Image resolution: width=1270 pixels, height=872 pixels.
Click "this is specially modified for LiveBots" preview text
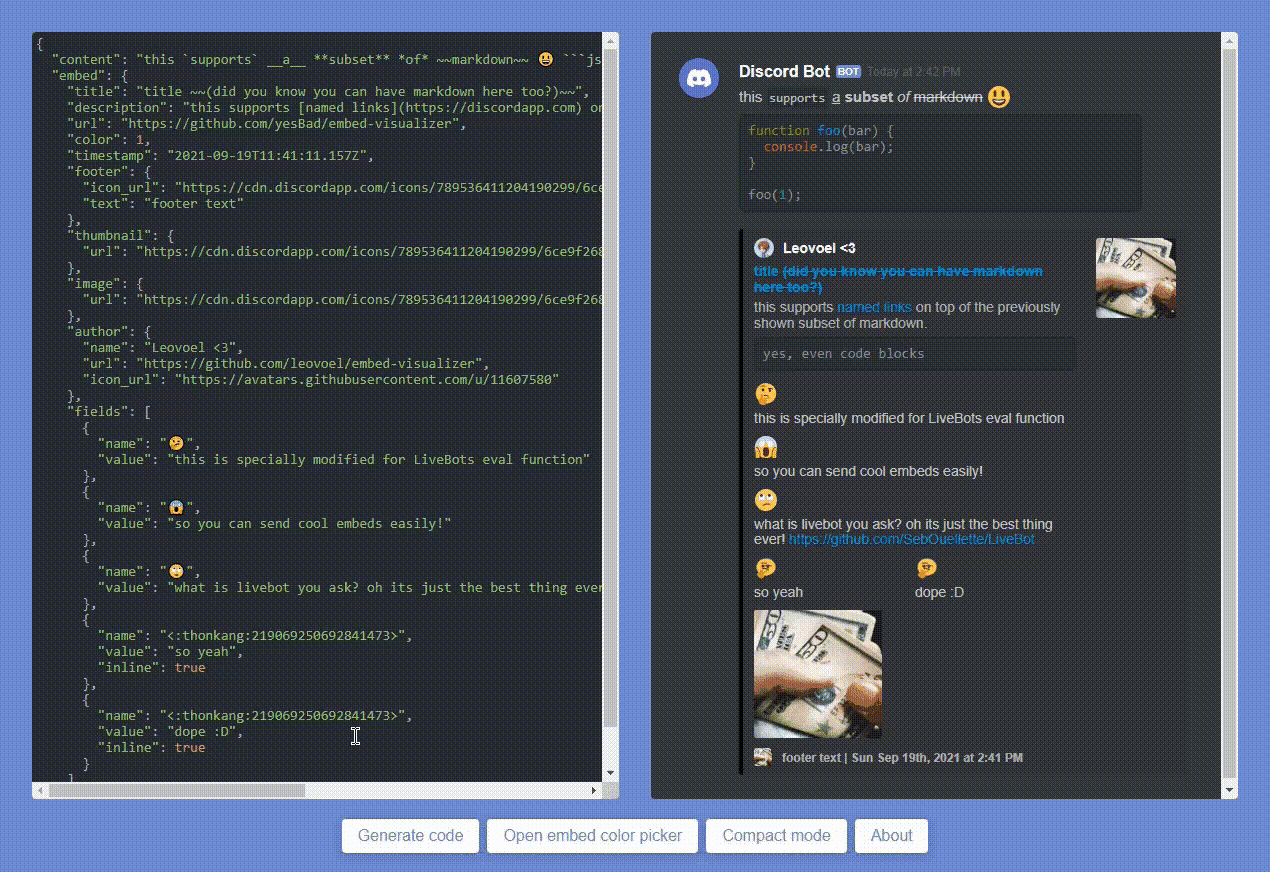click(x=909, y=418)
